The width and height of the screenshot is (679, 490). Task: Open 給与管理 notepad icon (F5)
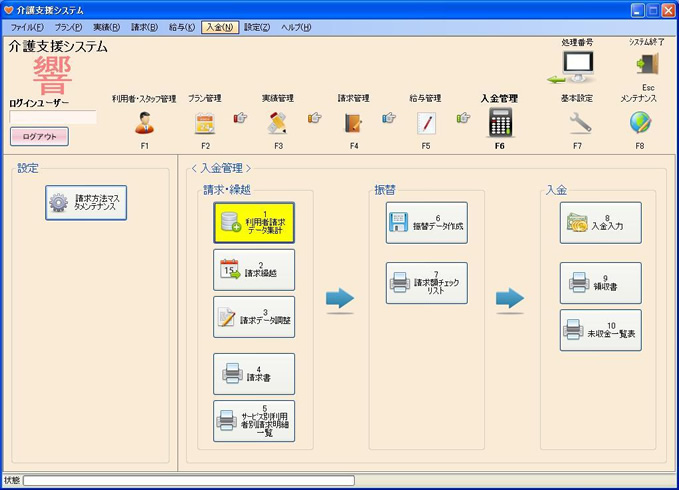click(425, 123)
